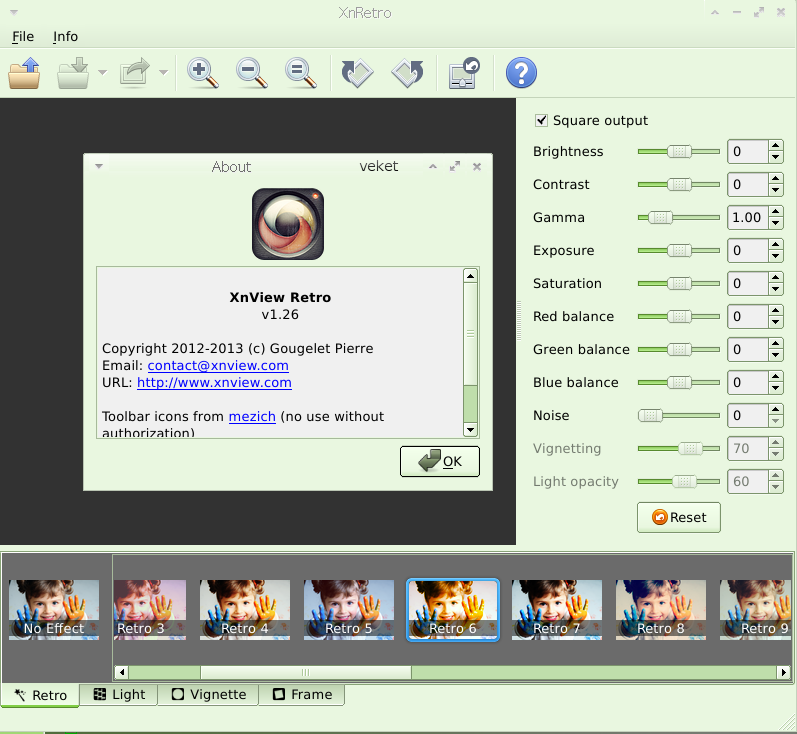Select the Retro 7 effect thumbnail

pos(557,609)
